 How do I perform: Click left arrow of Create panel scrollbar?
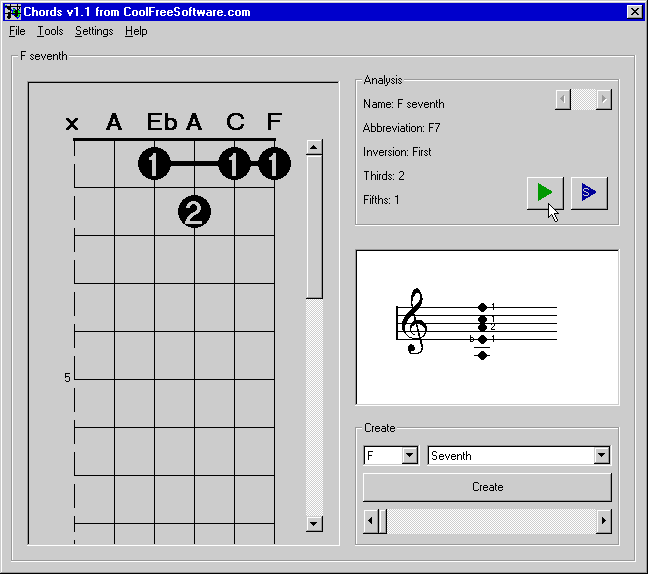[371, 521]
